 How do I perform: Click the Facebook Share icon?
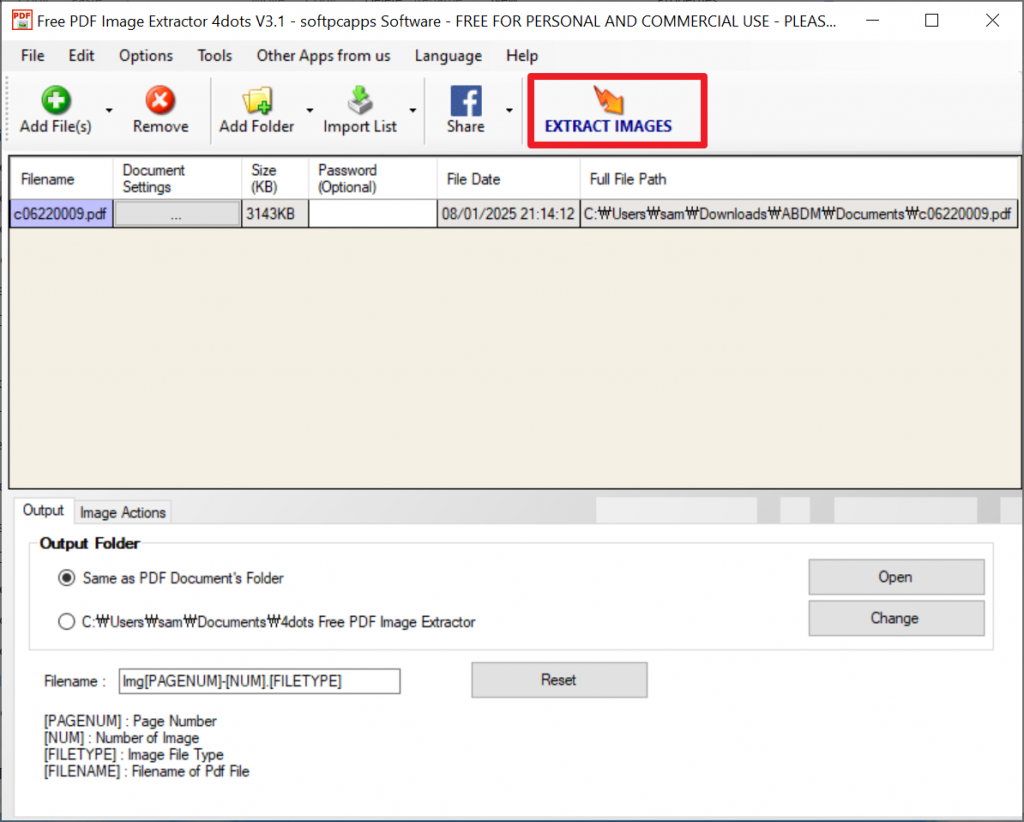[x=466, y=100]
